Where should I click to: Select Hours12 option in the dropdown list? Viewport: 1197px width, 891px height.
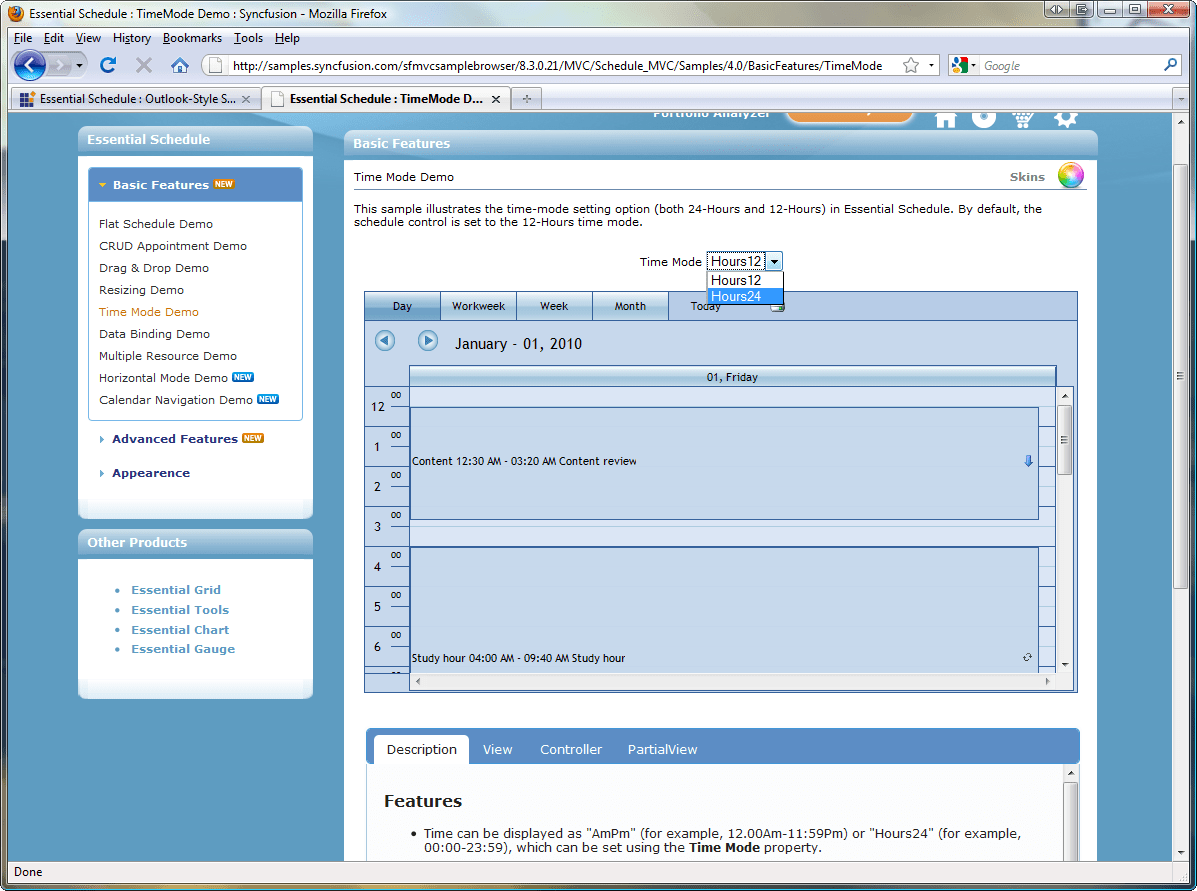736,281
